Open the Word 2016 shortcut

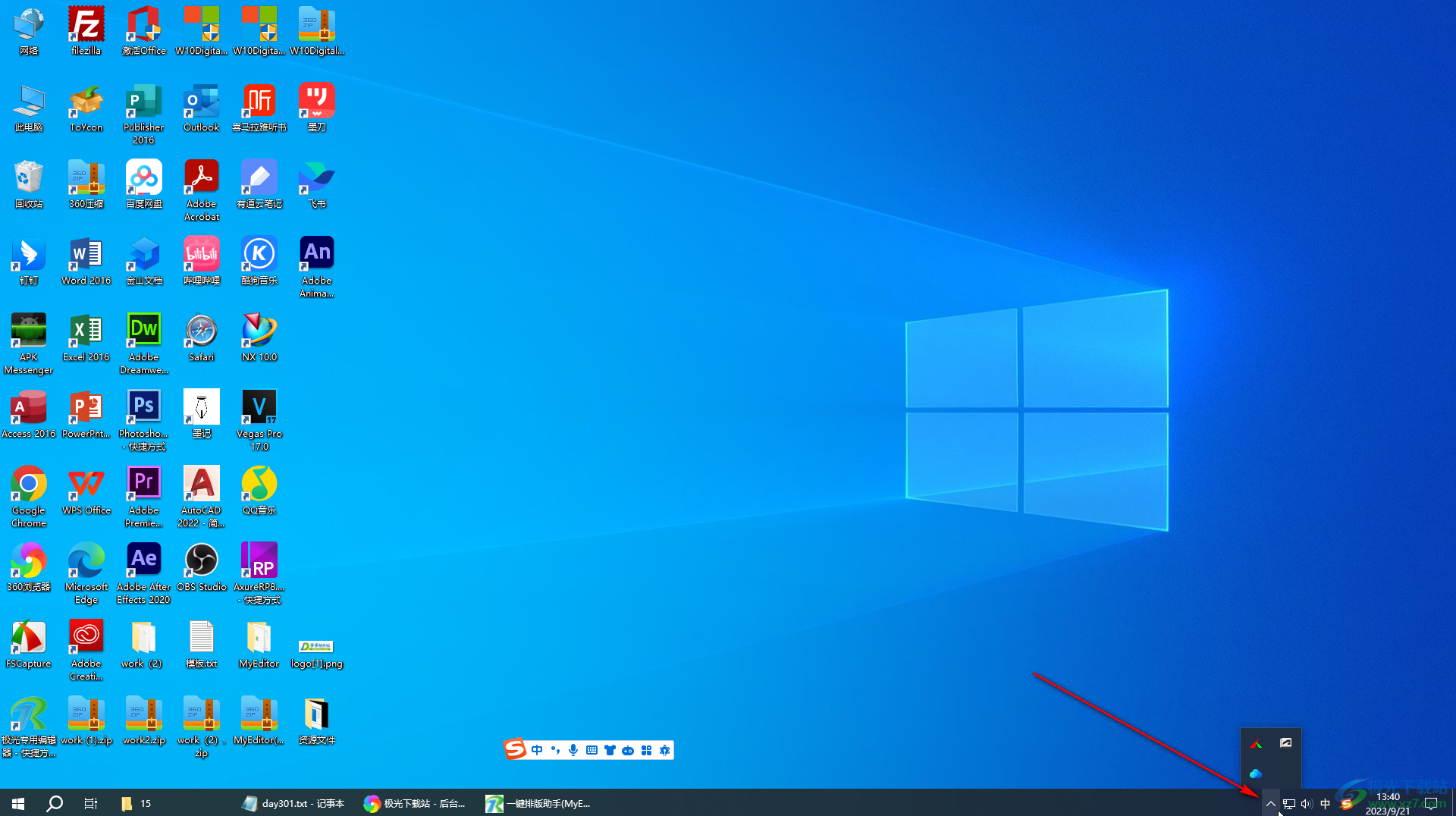[x=86, y=261]
